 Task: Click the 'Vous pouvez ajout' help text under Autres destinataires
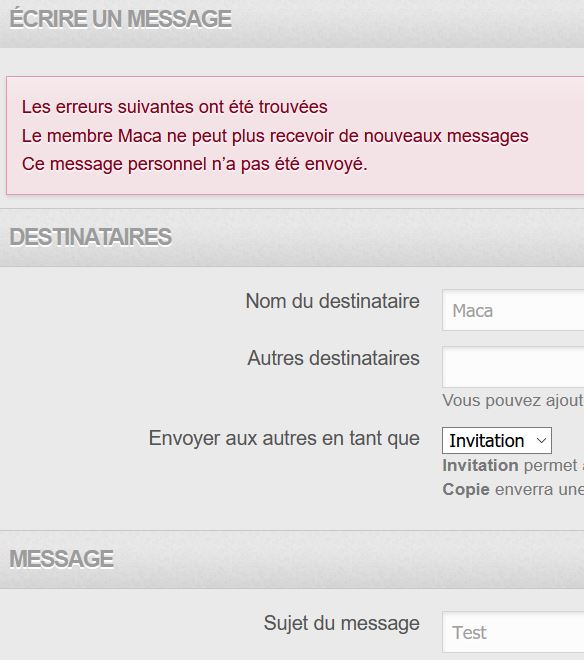tap(513, 401)
